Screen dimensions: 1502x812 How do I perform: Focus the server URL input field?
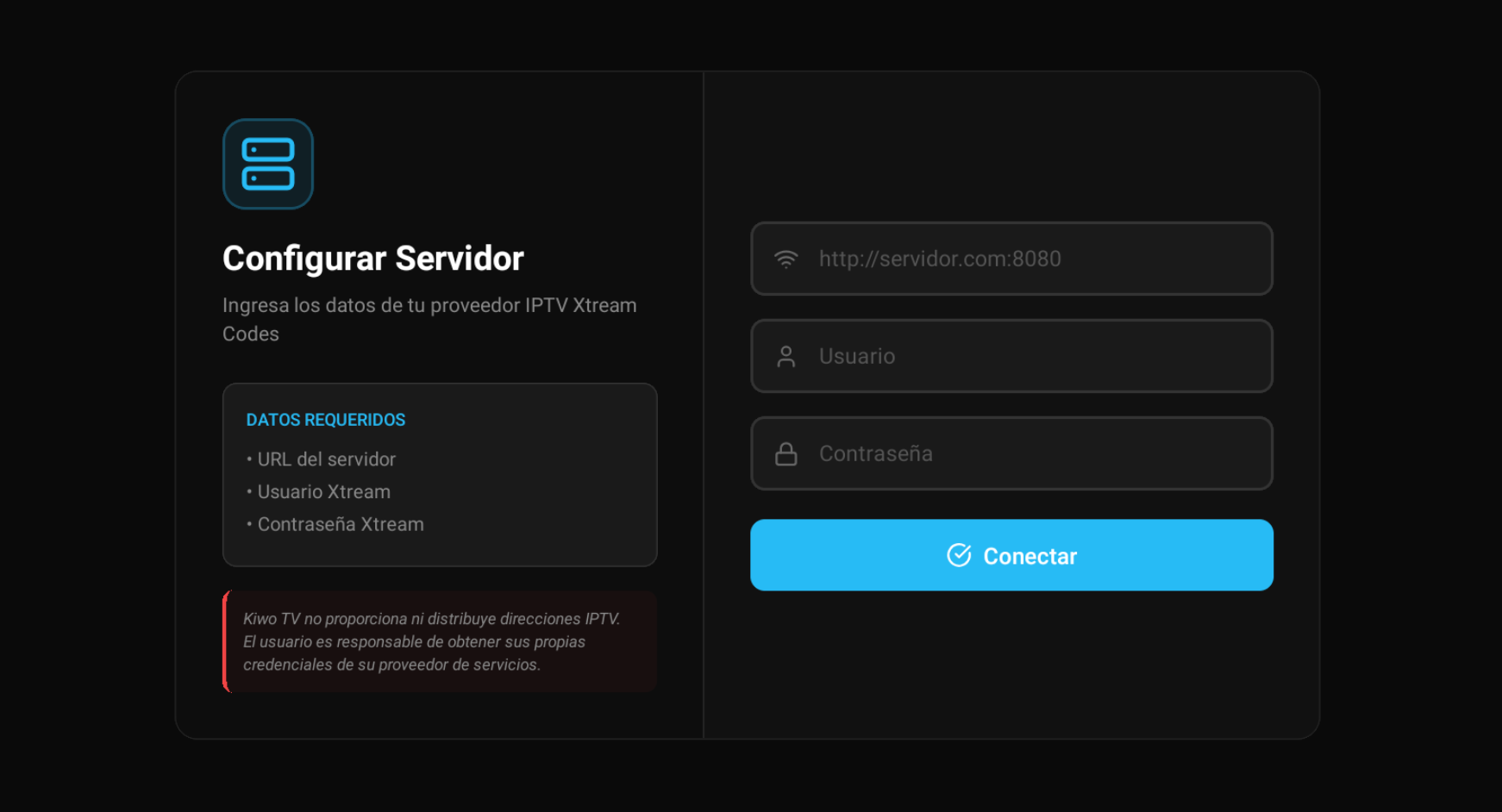[x=1011, y=258]
